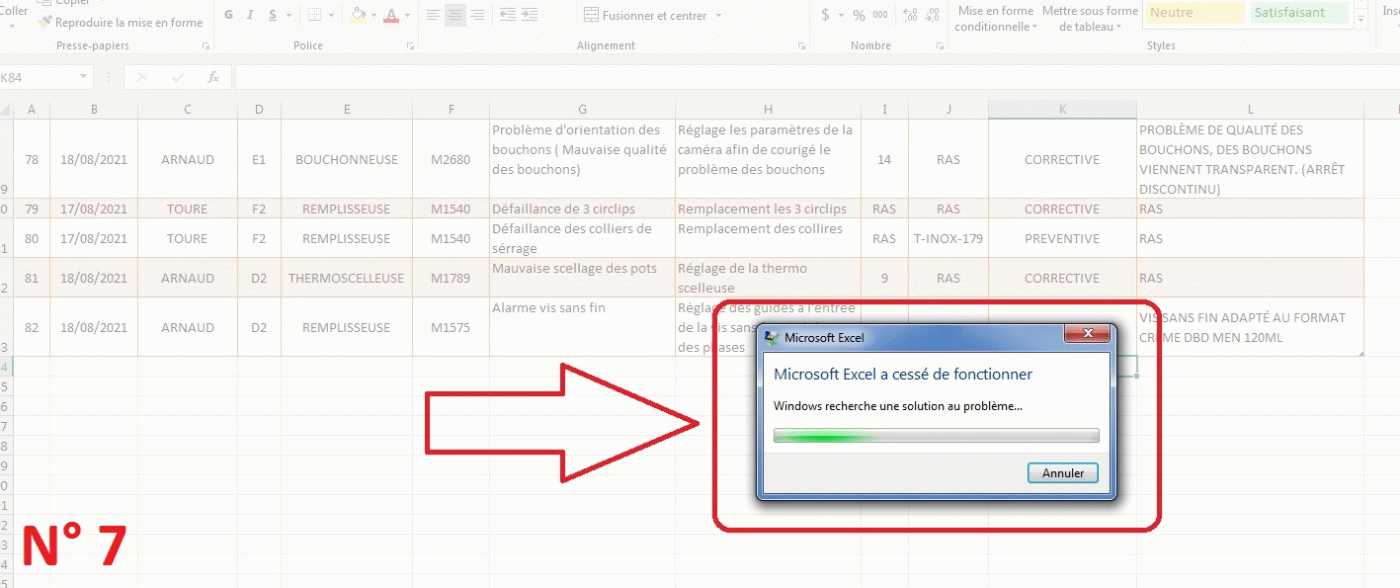1400x588 pixels.
Task: Click the Coller paste button
Action: click(x=14, y=10)
